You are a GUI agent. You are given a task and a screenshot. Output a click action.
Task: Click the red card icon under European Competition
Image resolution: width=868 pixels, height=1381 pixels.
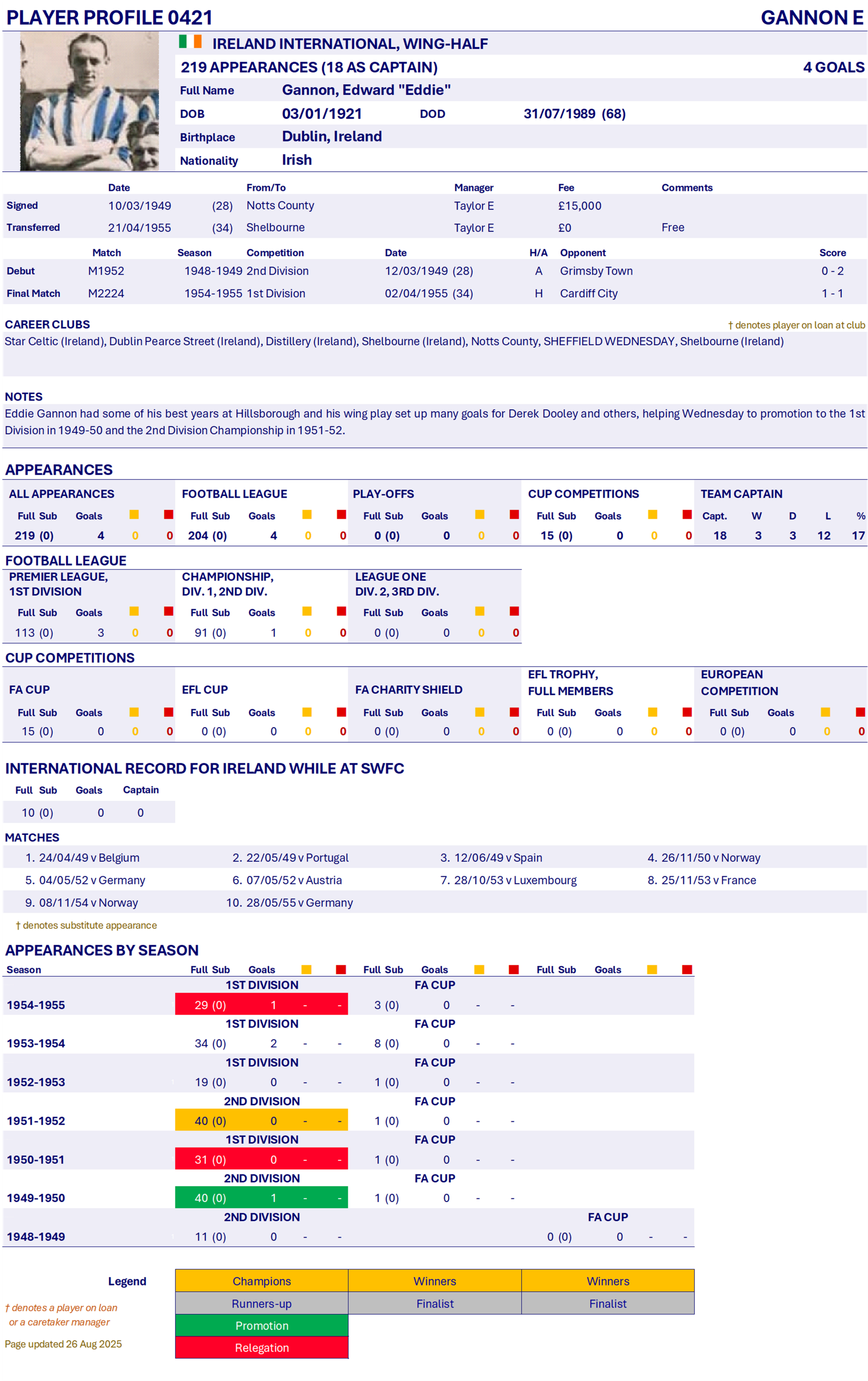(860, 712)
